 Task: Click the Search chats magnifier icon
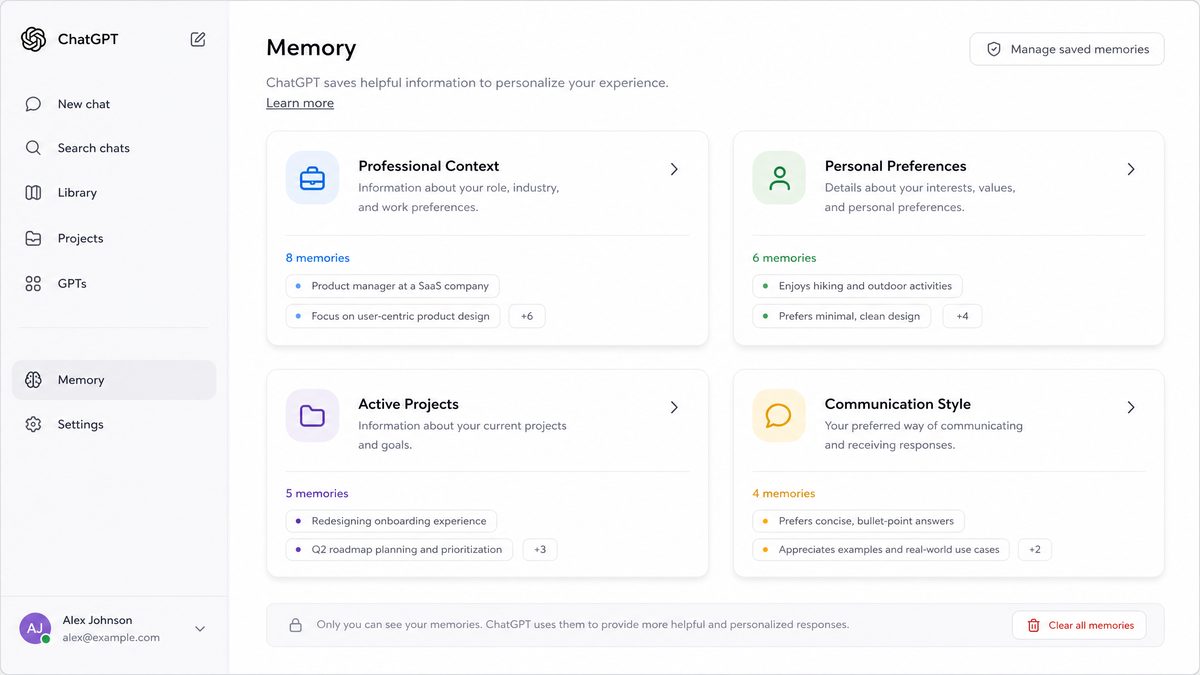tap(33, 148)
